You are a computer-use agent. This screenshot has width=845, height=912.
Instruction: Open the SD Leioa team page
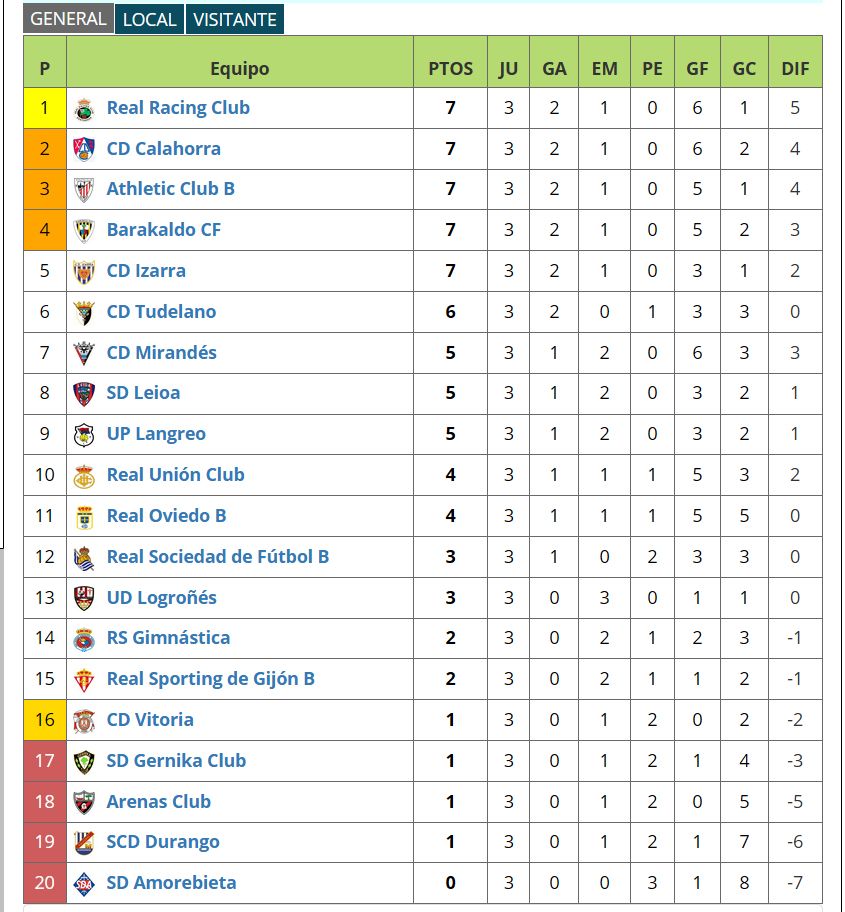[143, 393]
